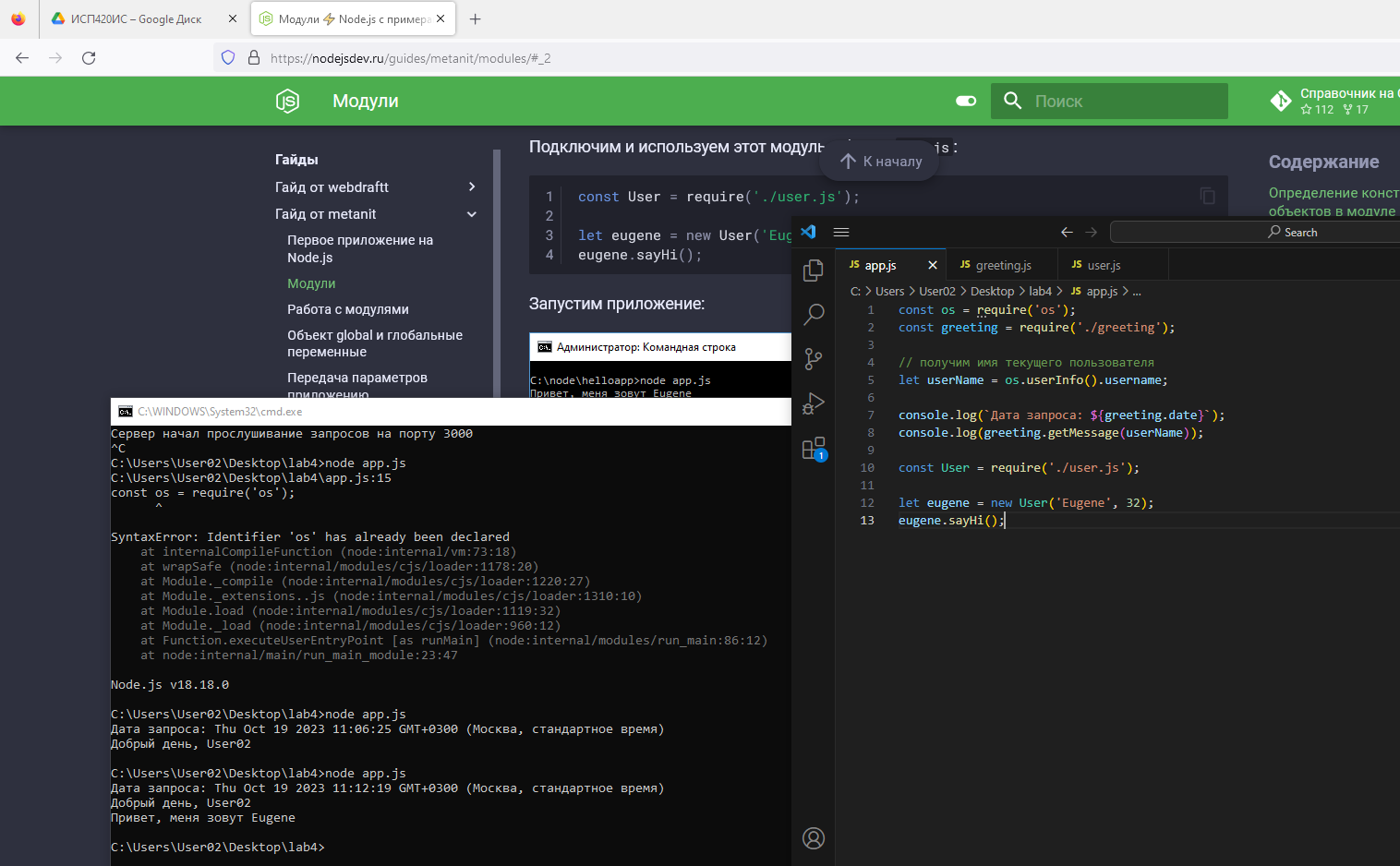Click the 'К началу' button
This screenshot has height=866, width=1400.
click(x=880, y=162)
